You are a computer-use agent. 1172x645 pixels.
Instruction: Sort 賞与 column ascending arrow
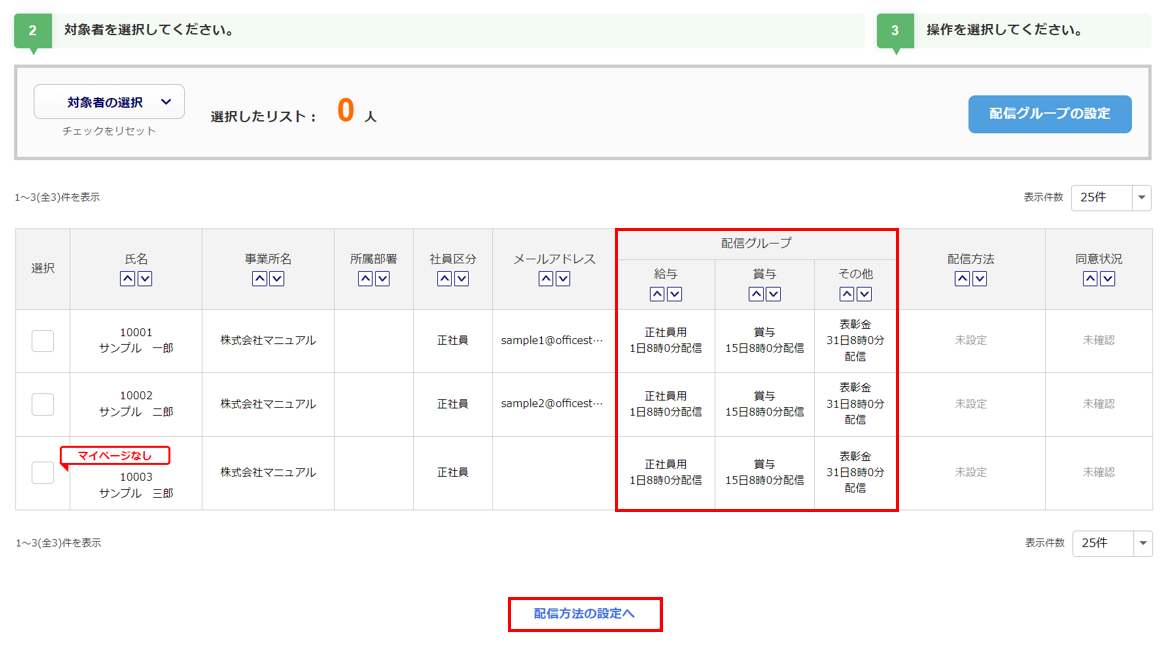pos(757,294)
